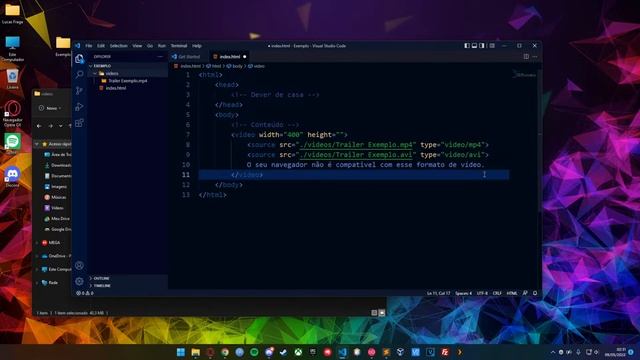
Task: Click the ./videos/Trailer Exemplo.mp4 source path
Action: click(356, 145)
